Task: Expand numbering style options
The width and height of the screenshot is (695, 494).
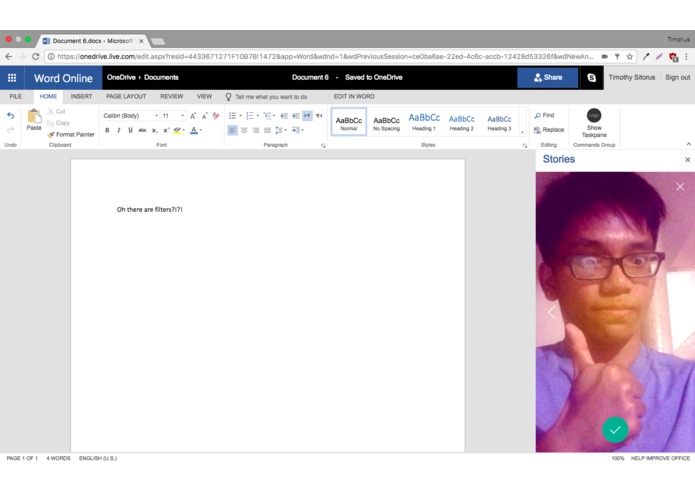Action: coord(258,116)
